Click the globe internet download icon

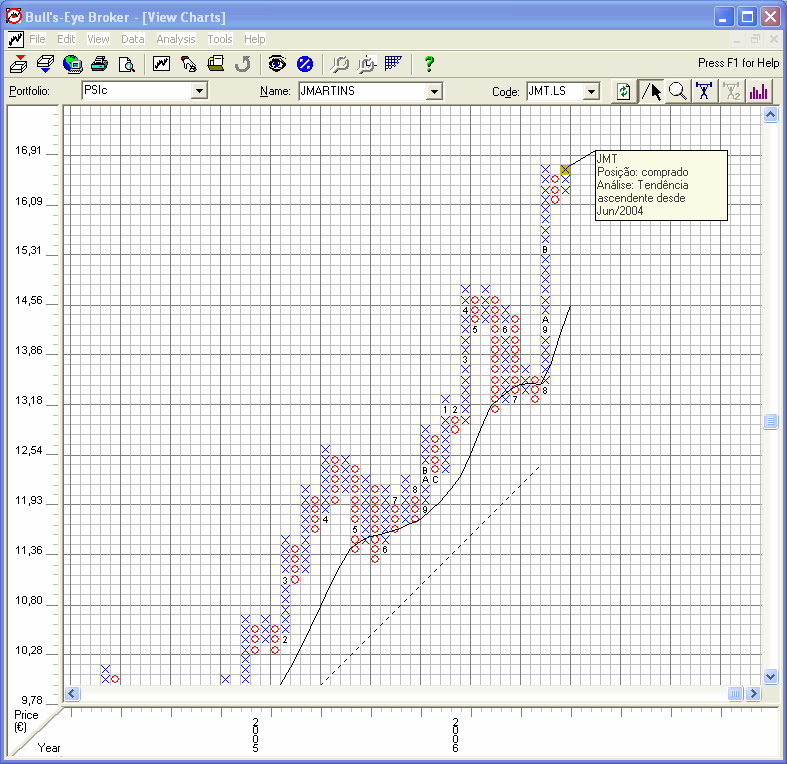point(72,64)
